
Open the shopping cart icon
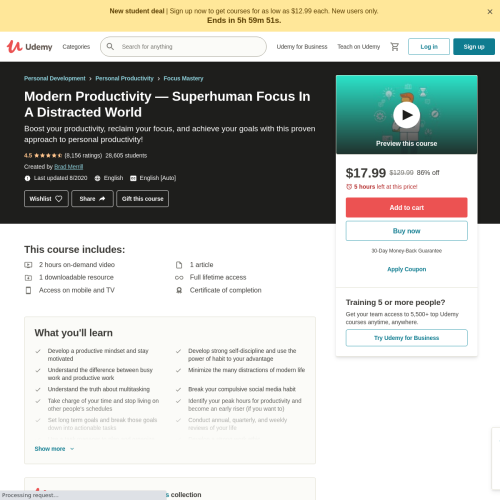395,47
